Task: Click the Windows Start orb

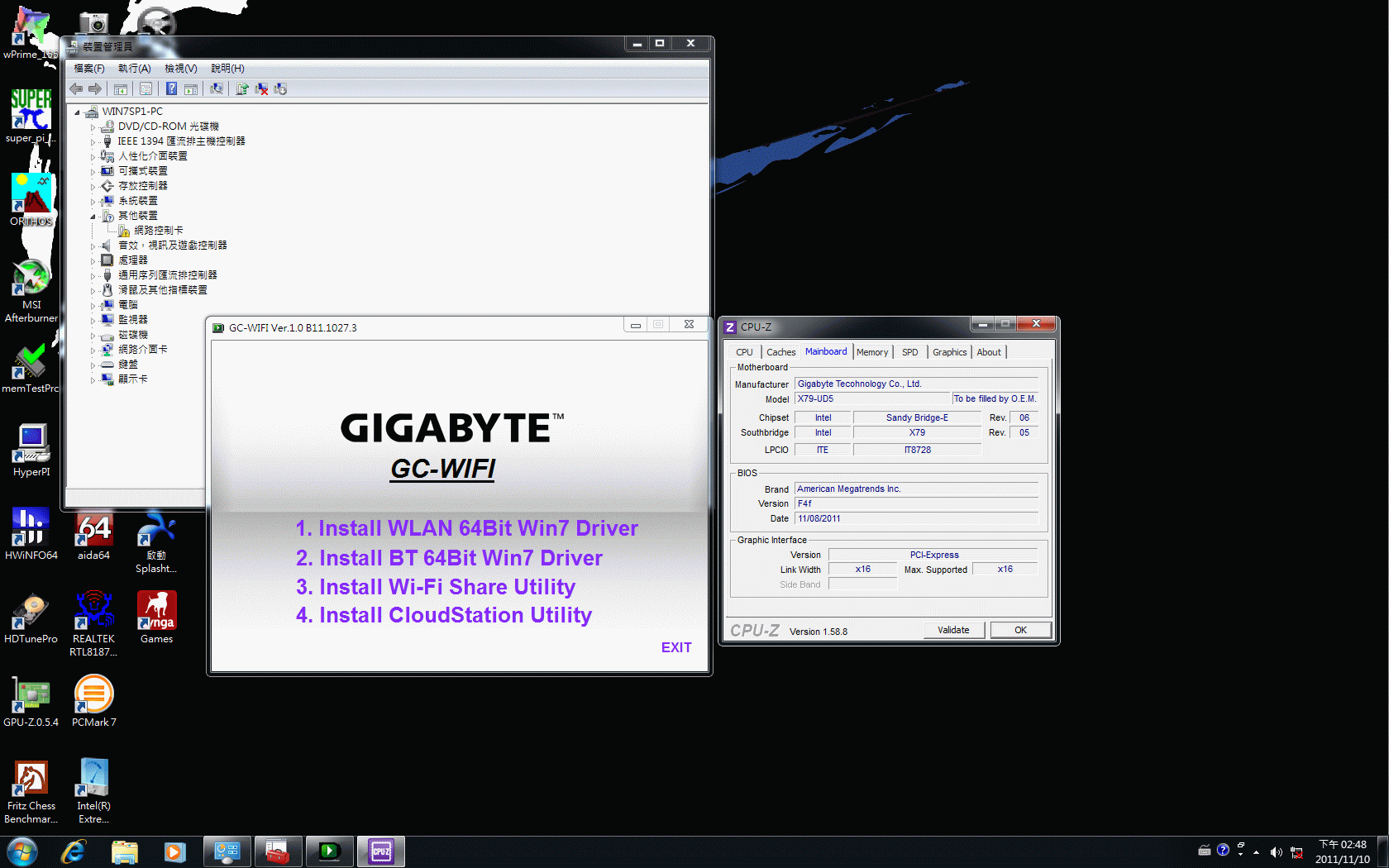Action: coord(21,851)
